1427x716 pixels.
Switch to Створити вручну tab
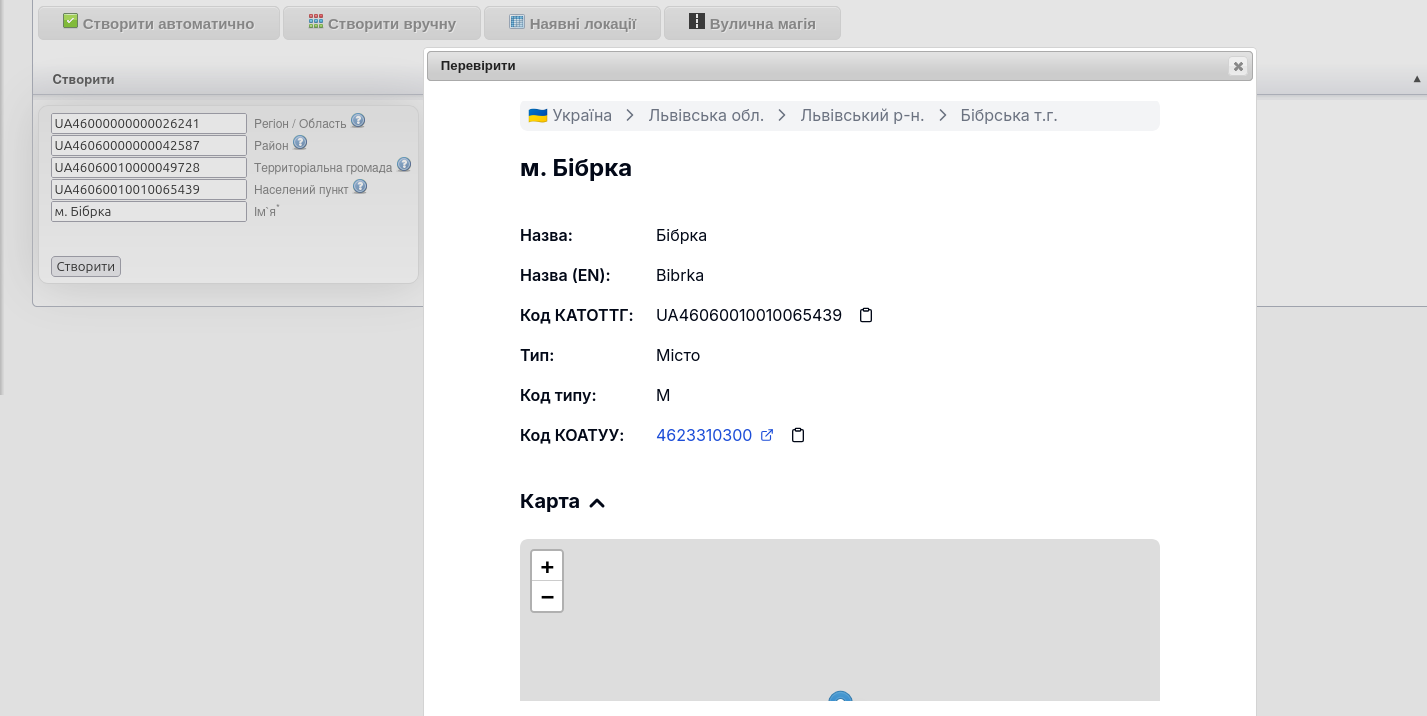381,23
